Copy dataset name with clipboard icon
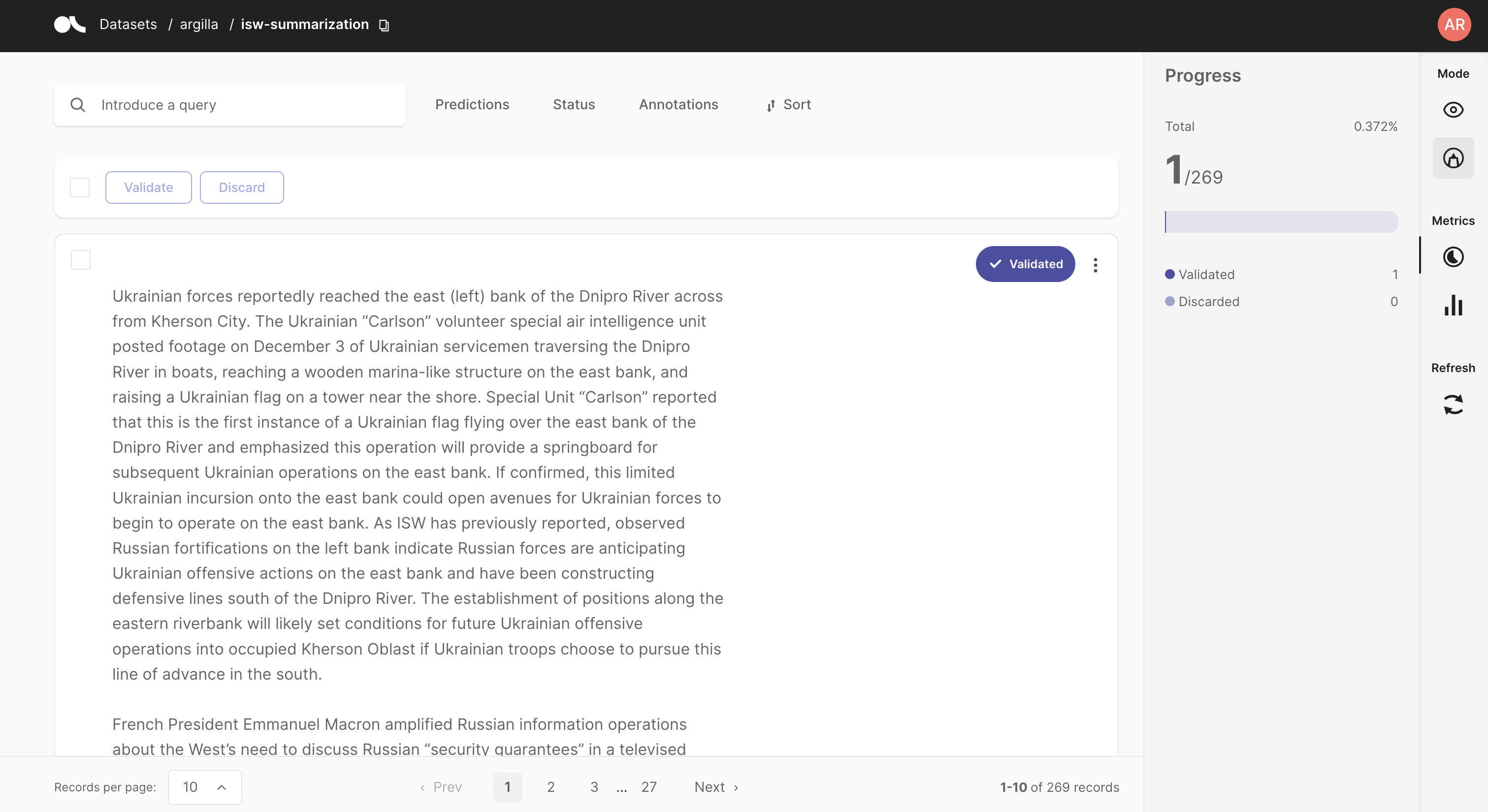 pos(384,26)
